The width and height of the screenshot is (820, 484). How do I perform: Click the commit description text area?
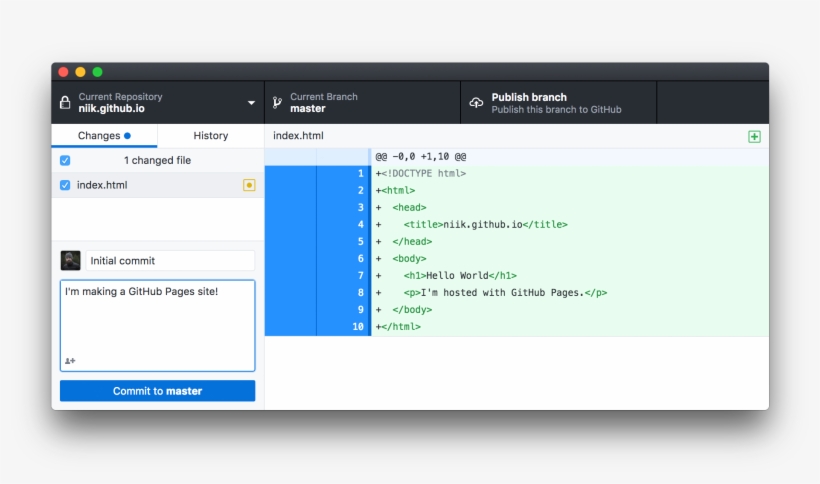coord(157,325)
